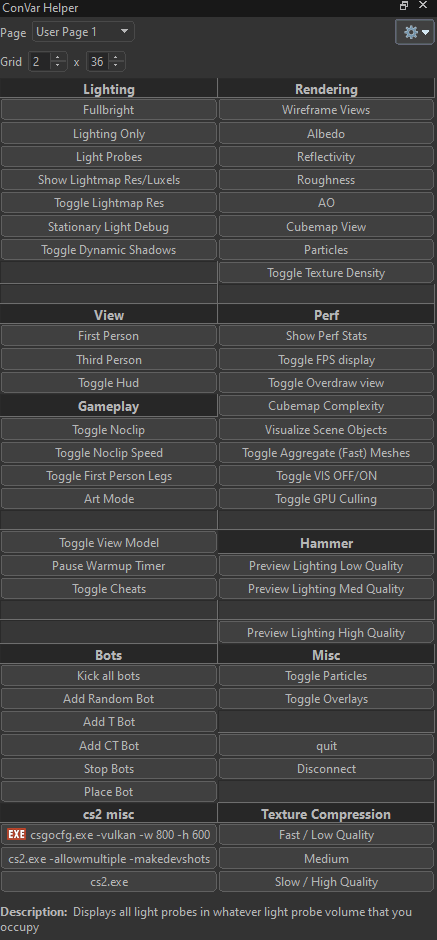Open the gear settings dropdown
The height and width of the screenshot is (940, 437).
pos(415,32)
